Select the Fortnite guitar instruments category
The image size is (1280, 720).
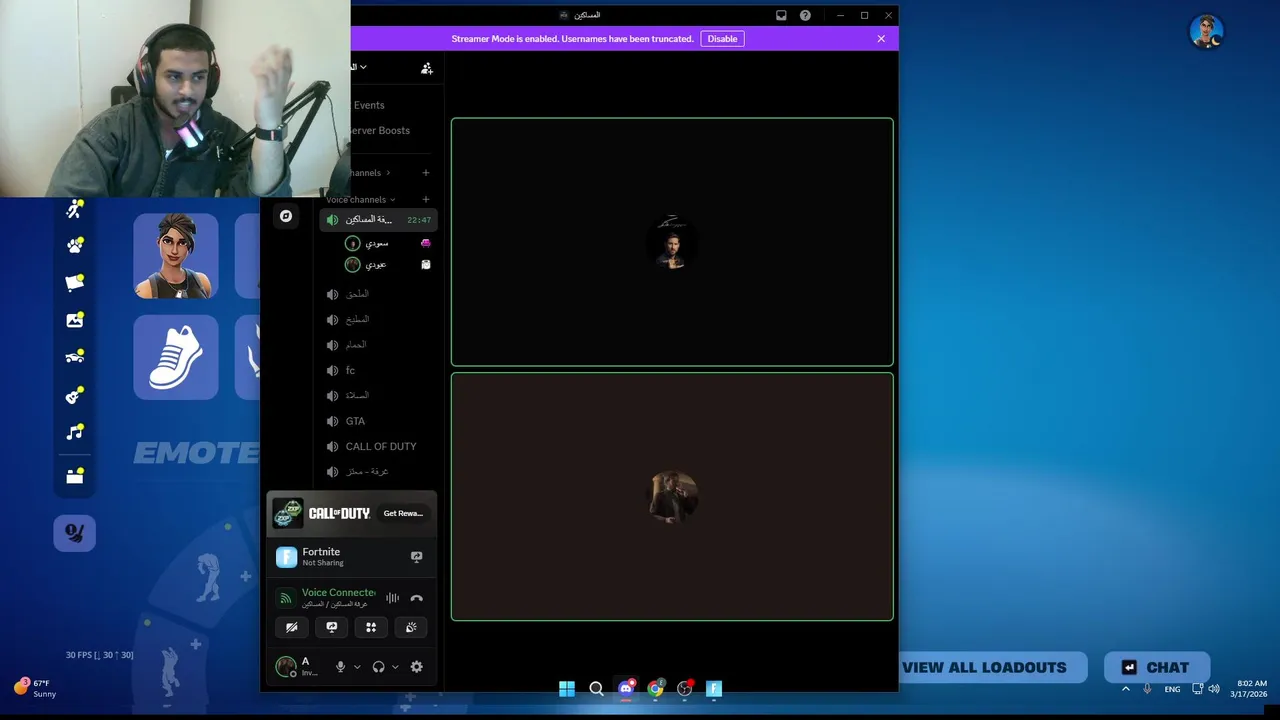coord(75,396)
